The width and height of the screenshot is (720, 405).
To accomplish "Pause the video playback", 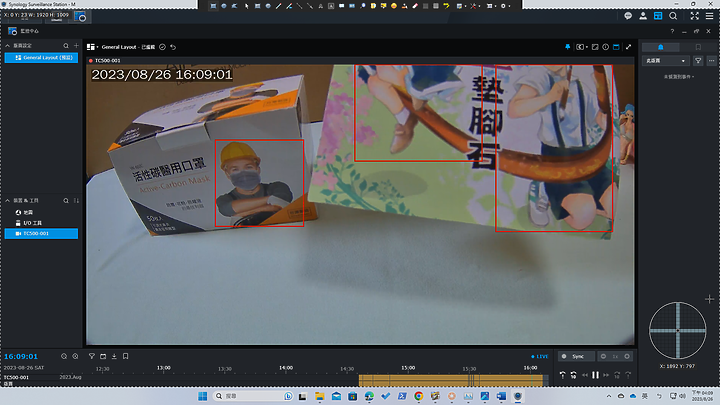I will 596,375.
